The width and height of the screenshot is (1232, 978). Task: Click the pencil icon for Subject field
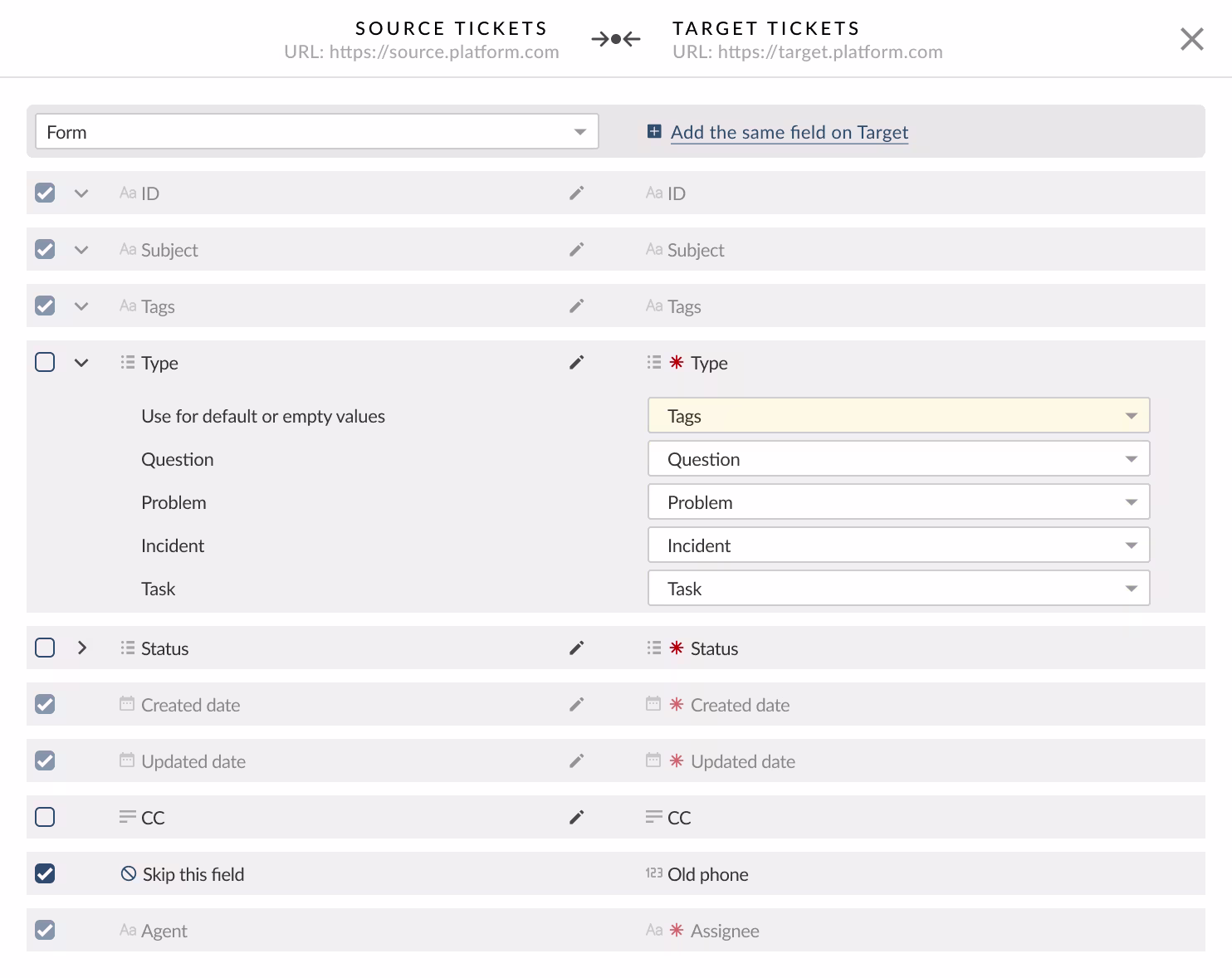576,250
